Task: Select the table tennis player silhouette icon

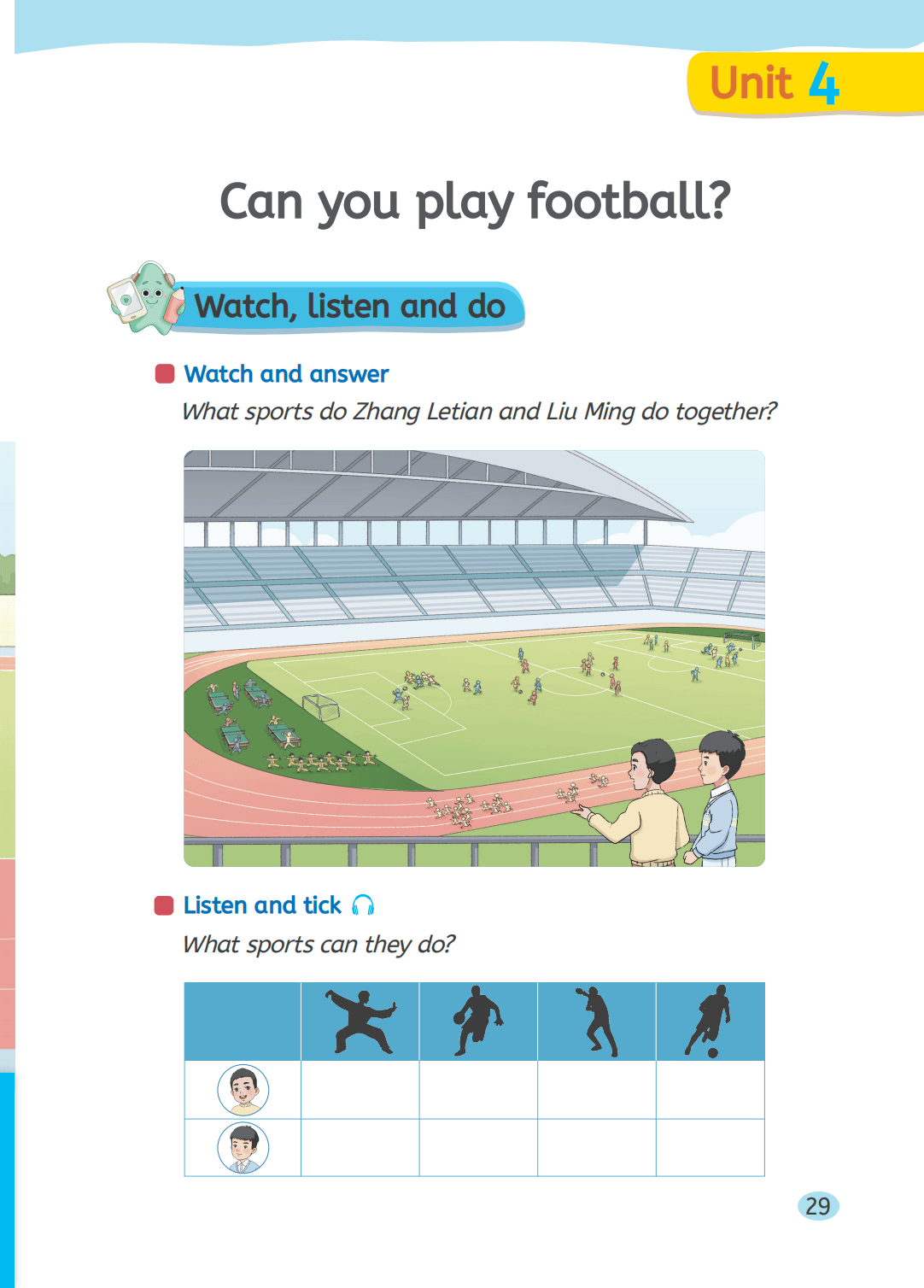Action: tap(597, 1022)
